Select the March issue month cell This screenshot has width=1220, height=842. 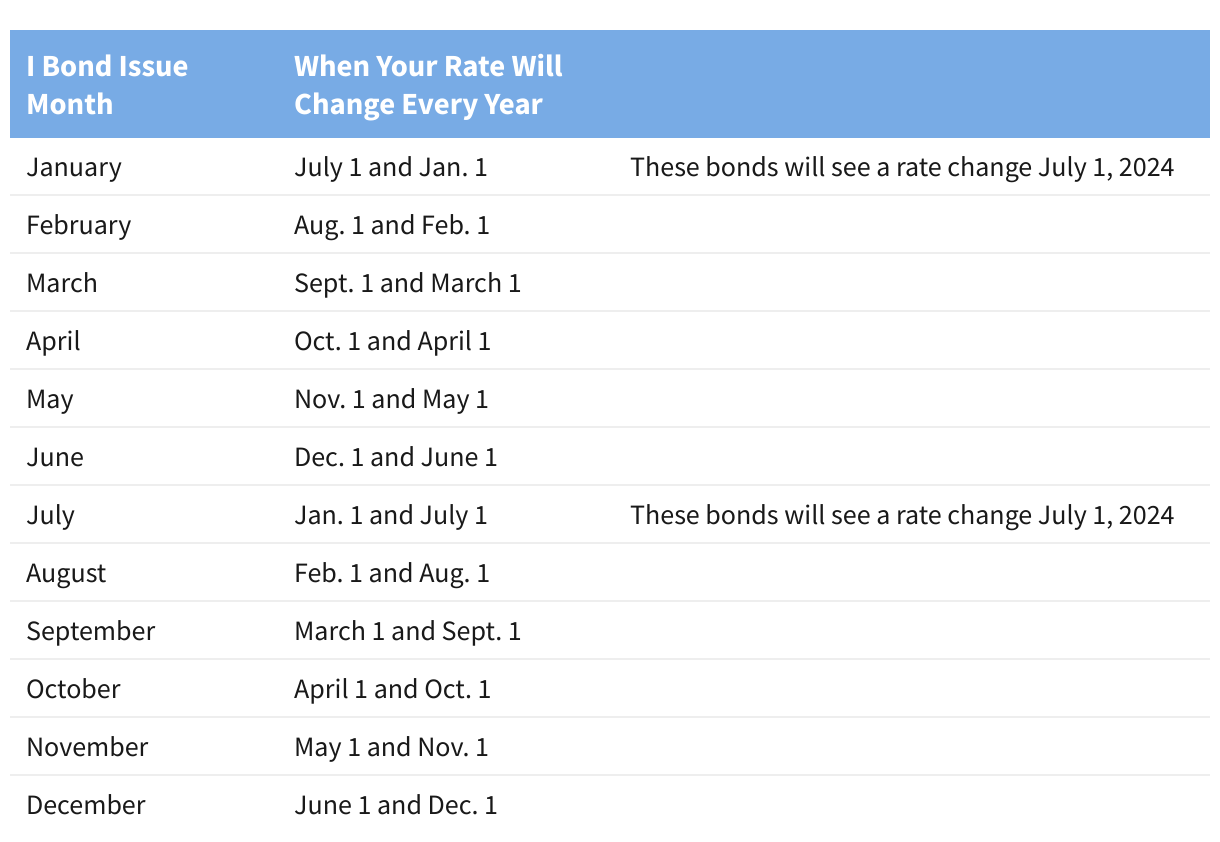62,283
